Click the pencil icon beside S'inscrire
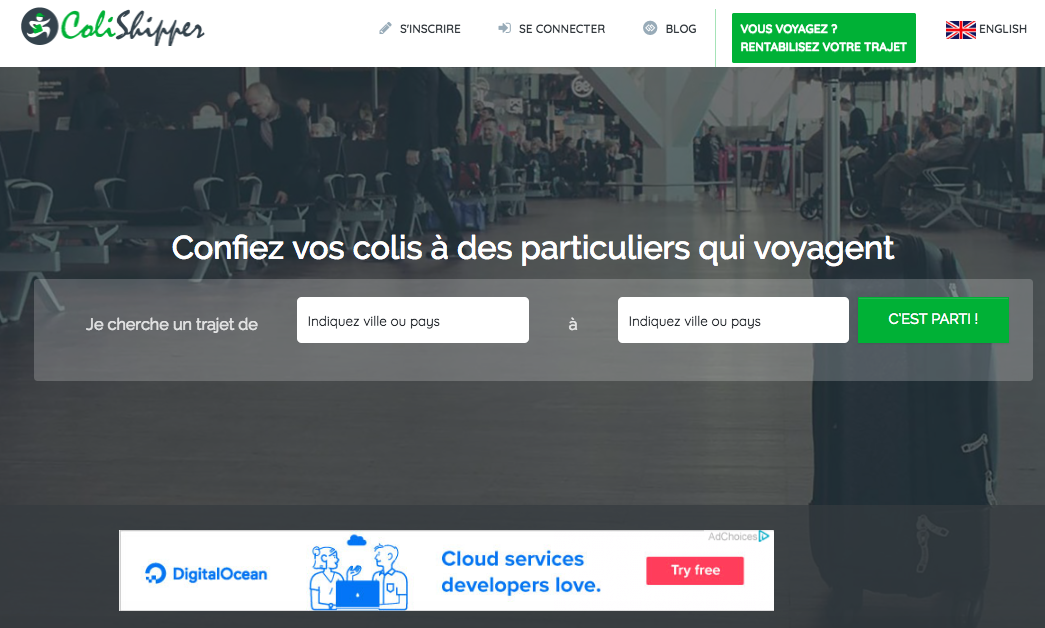Viewport: 1045px width, 628px height. (386, 29)
